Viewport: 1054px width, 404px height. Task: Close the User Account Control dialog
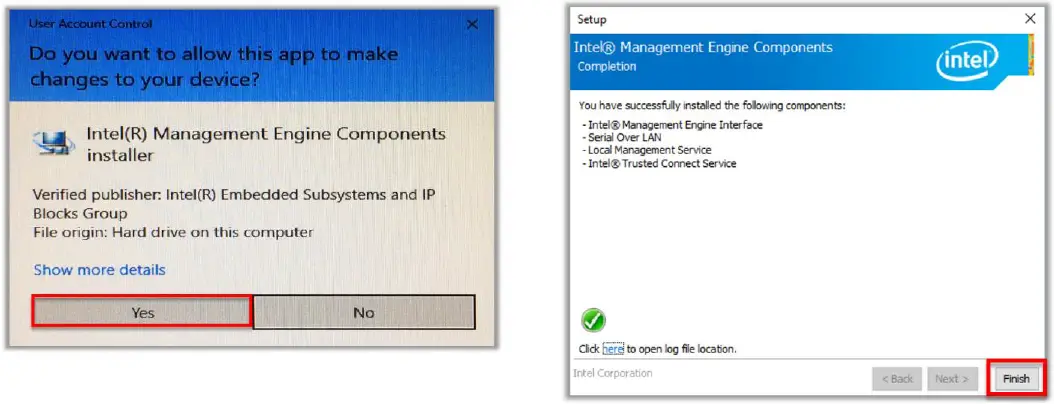(469, 23)
